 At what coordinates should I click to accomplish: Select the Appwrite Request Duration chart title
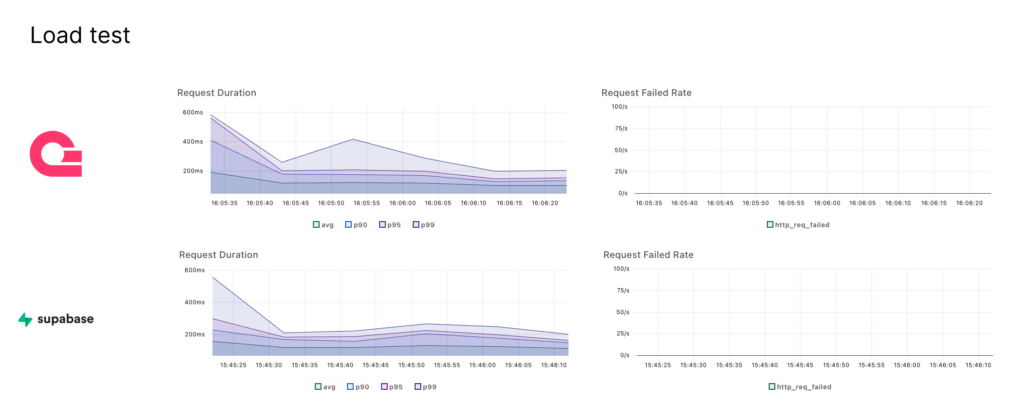(216, 93)
